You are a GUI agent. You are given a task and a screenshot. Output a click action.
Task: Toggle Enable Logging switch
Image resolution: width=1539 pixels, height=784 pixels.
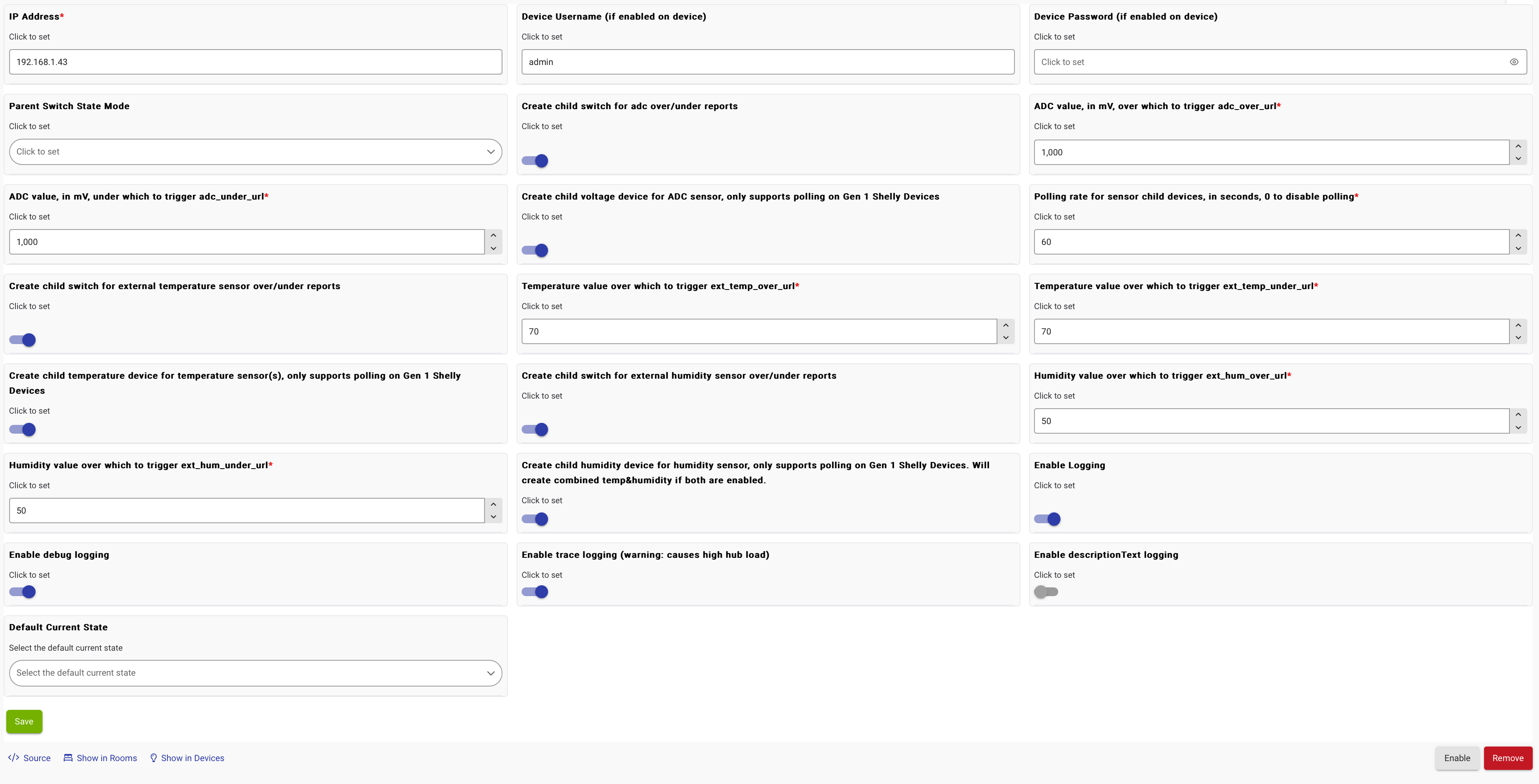1047,519
